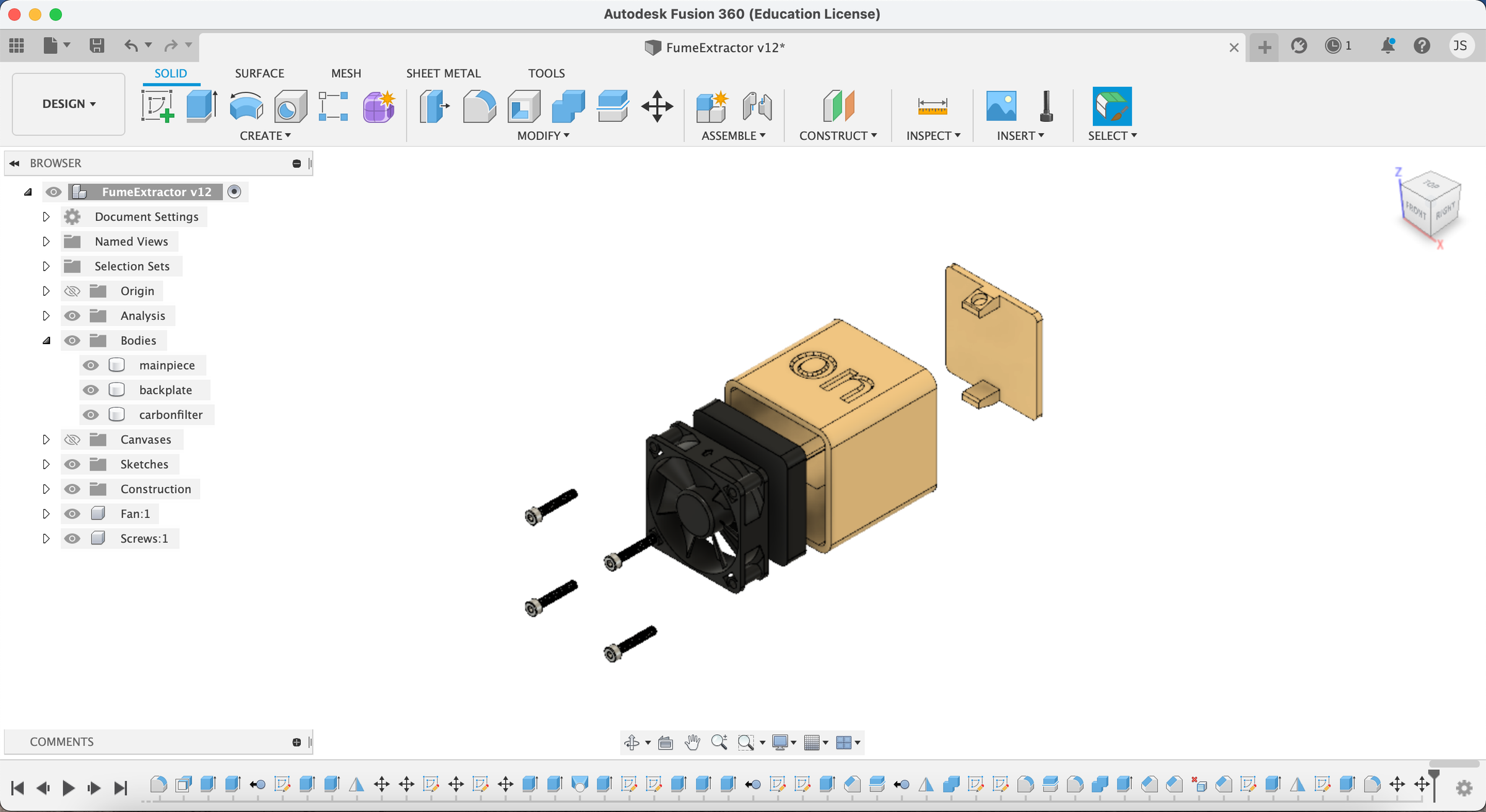Open the DESIGN workspace dropdown
1486x812 pixels.
click(68, 104)
